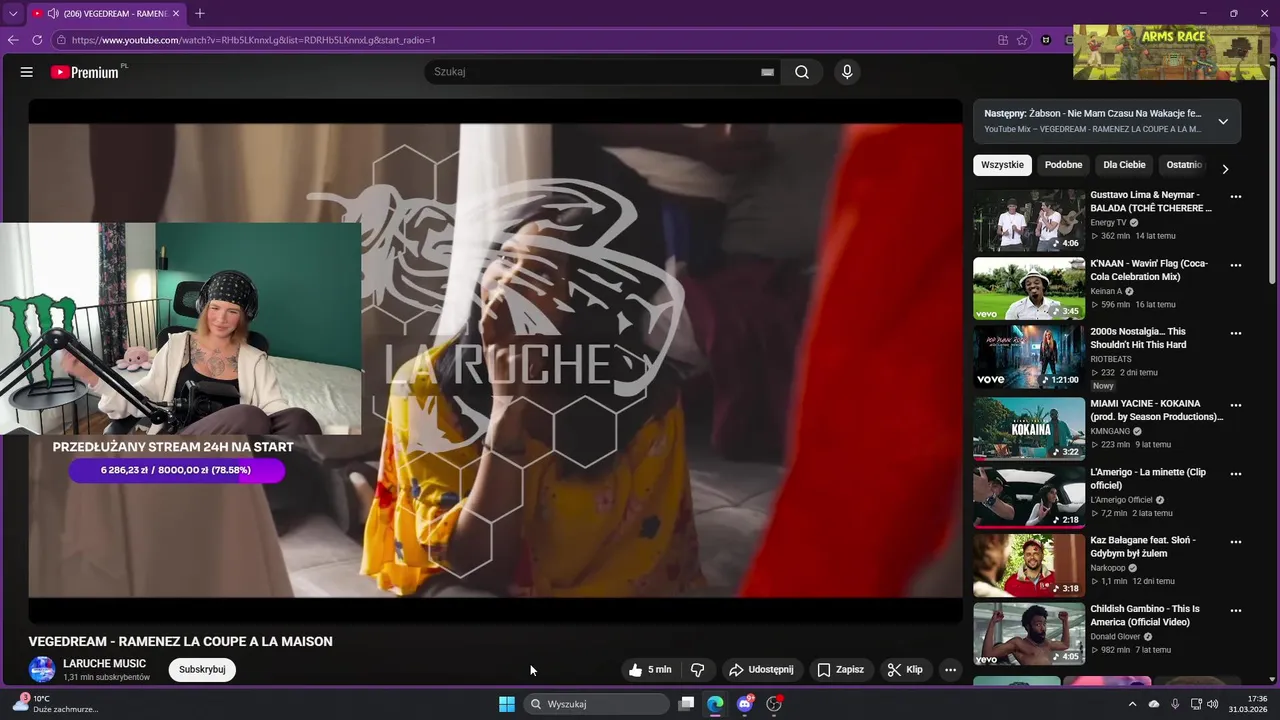Viewport: 1280px width, 720px height.
Task: Open the on-screen keyboard in search box
Action: click(767, 72)
